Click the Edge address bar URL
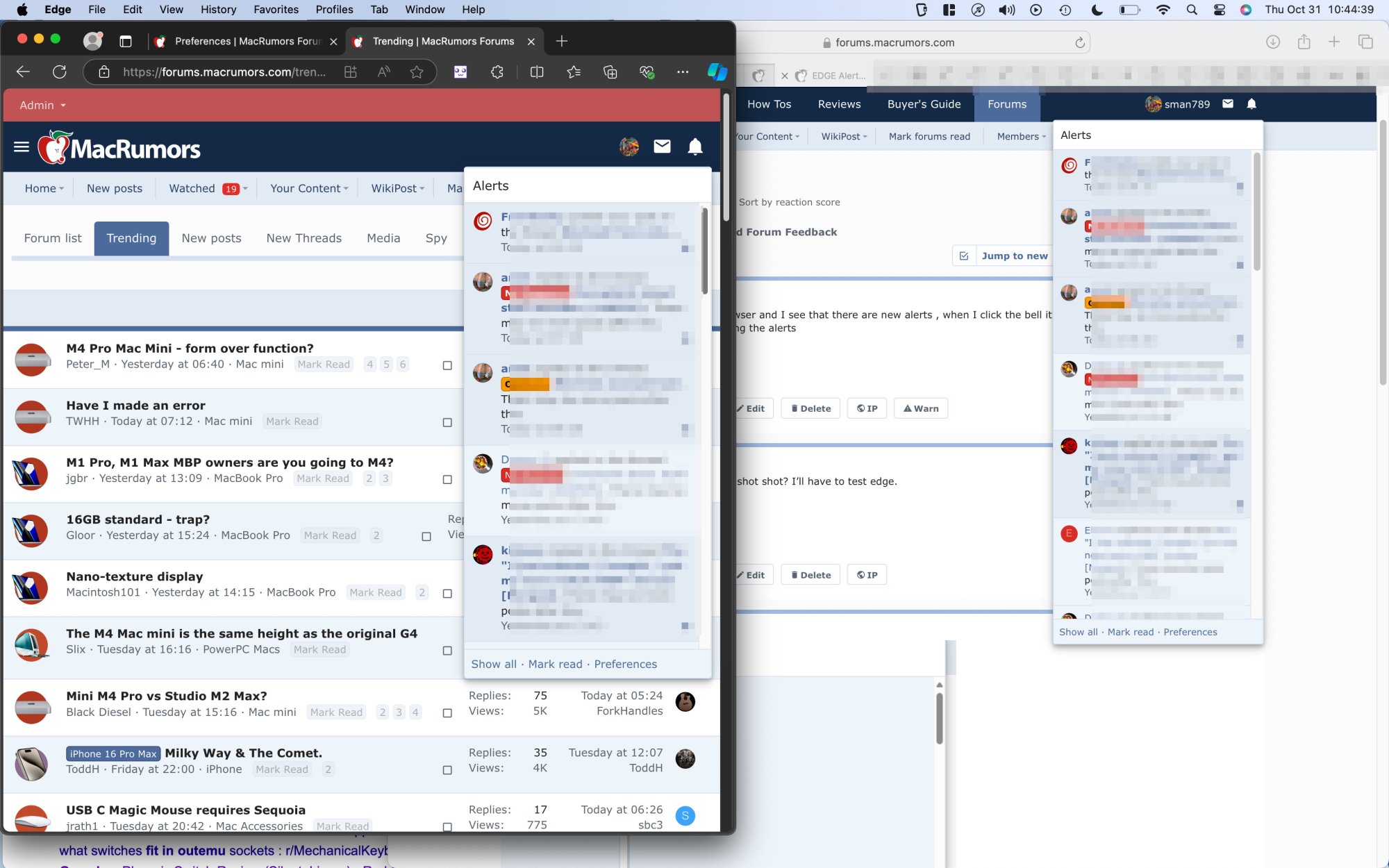The width and height of the screenshot is (1389, 868). 224,72
